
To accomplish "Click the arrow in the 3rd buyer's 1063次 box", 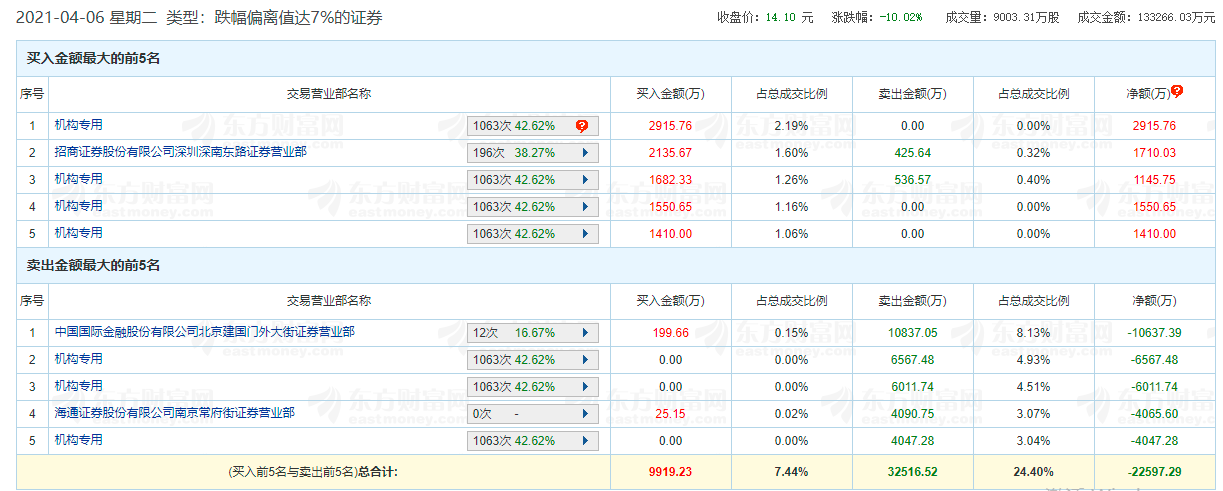I will click(x=584, y=180).
